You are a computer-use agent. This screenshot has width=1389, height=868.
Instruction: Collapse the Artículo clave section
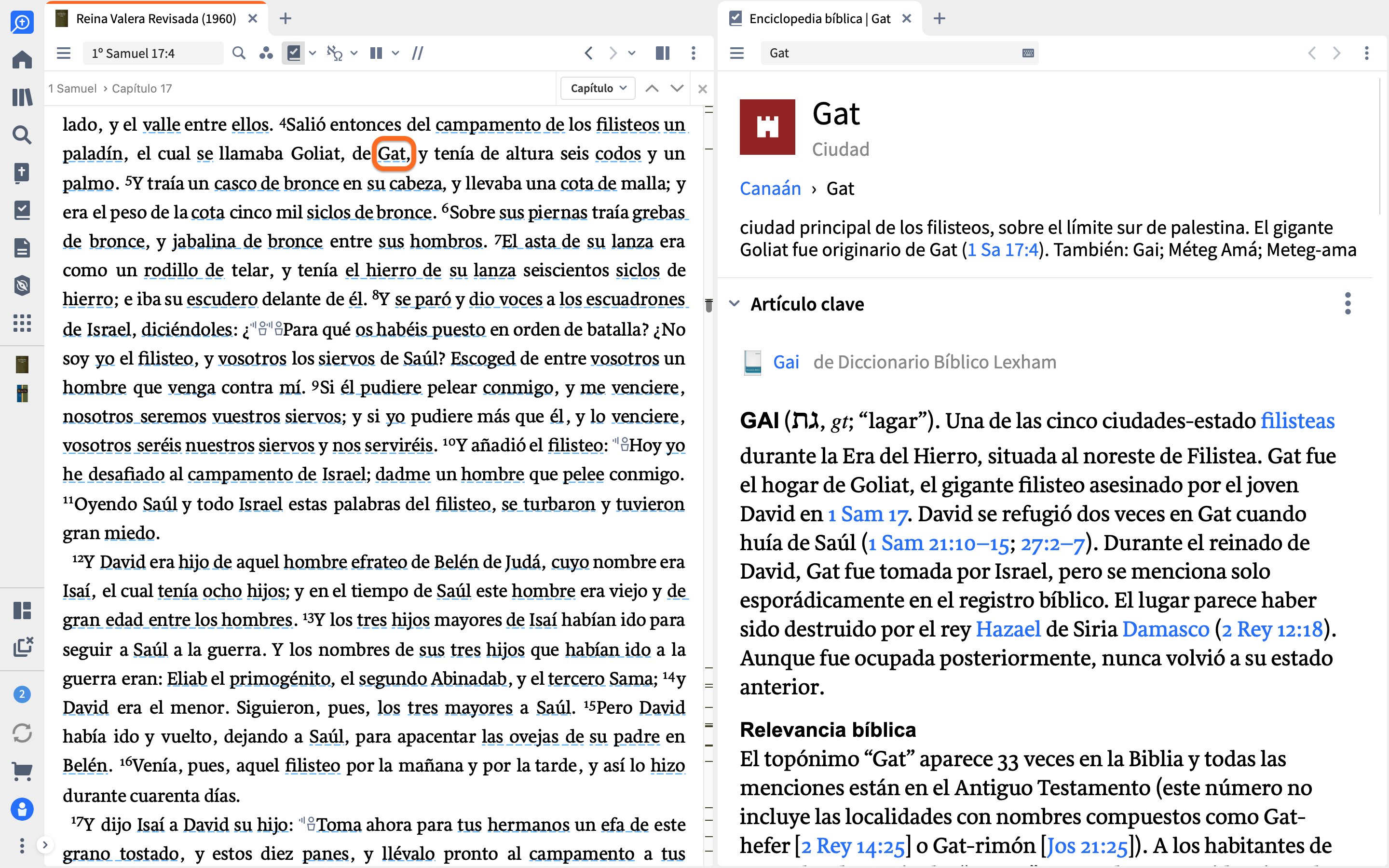734,304
